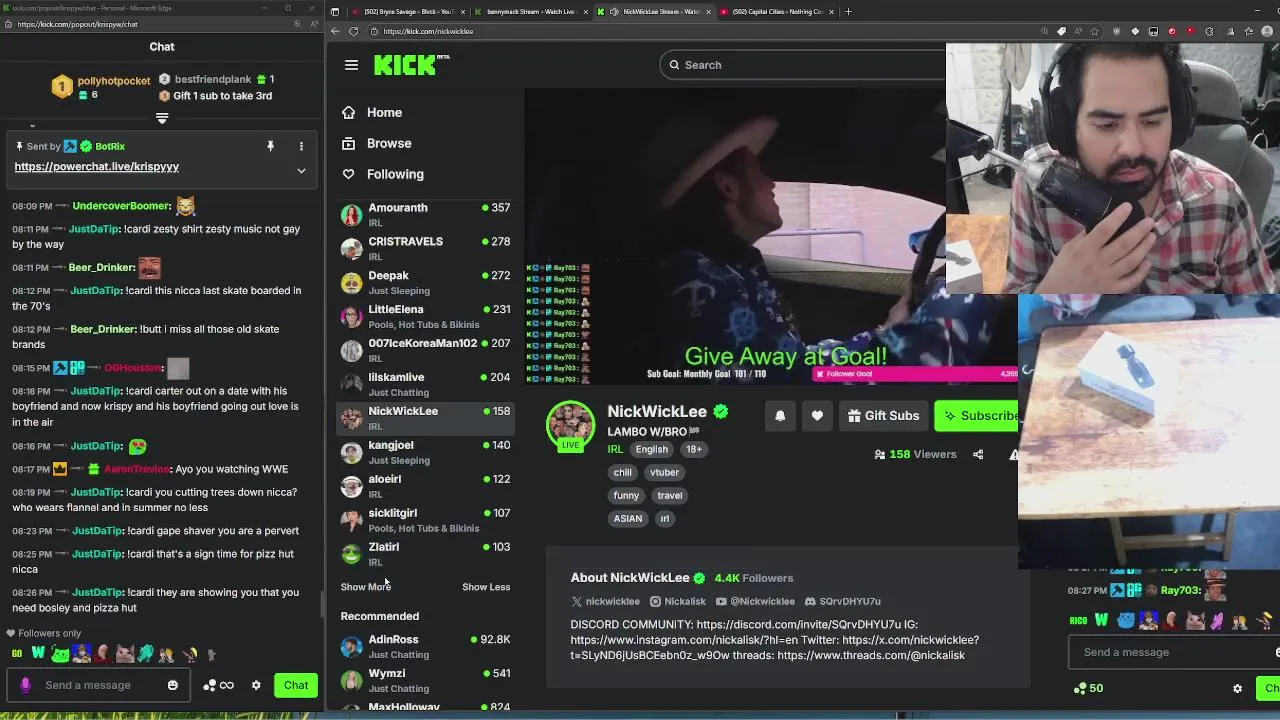Viewport: 1280px width, 720px height.
Task: Click the Gift Subs button
Action: pyautogui.click(x=883, y=416)
